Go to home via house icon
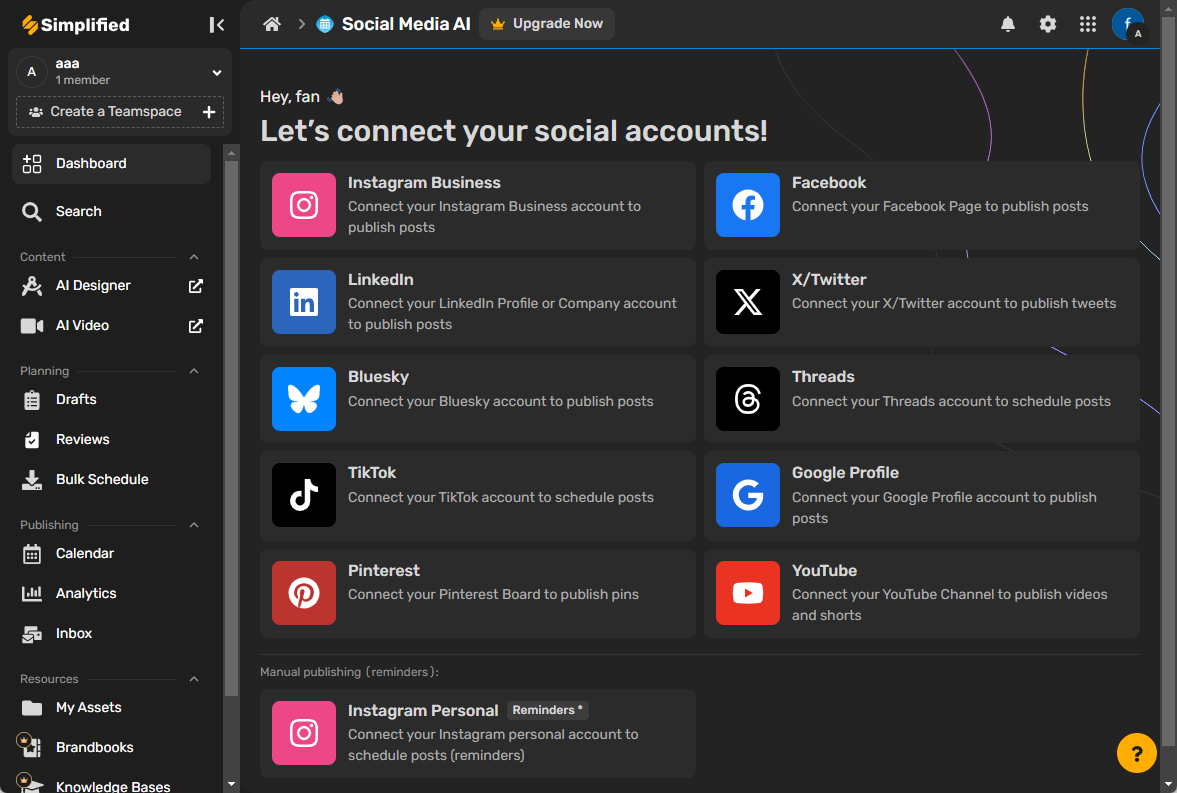Image resolution: width=1177 pixels, height=793 pixels. click(x=272, y=24)
